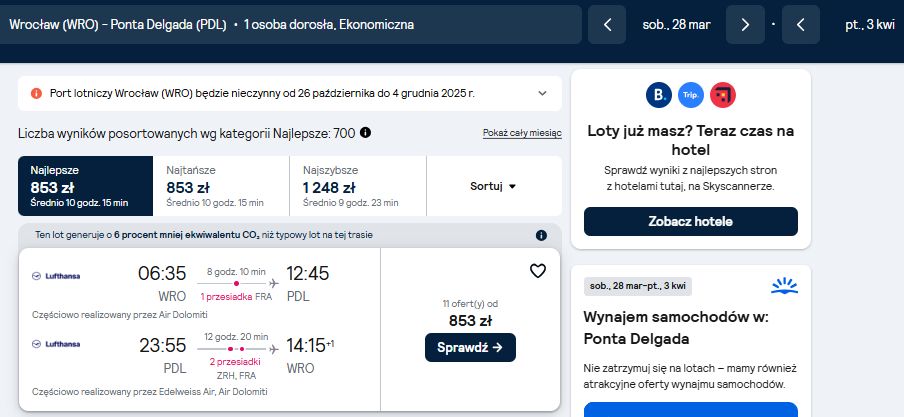The height and width of the screenshot is (417, 904).
Task: Click the Trip.com logo icon
Action: click(691, 95)
